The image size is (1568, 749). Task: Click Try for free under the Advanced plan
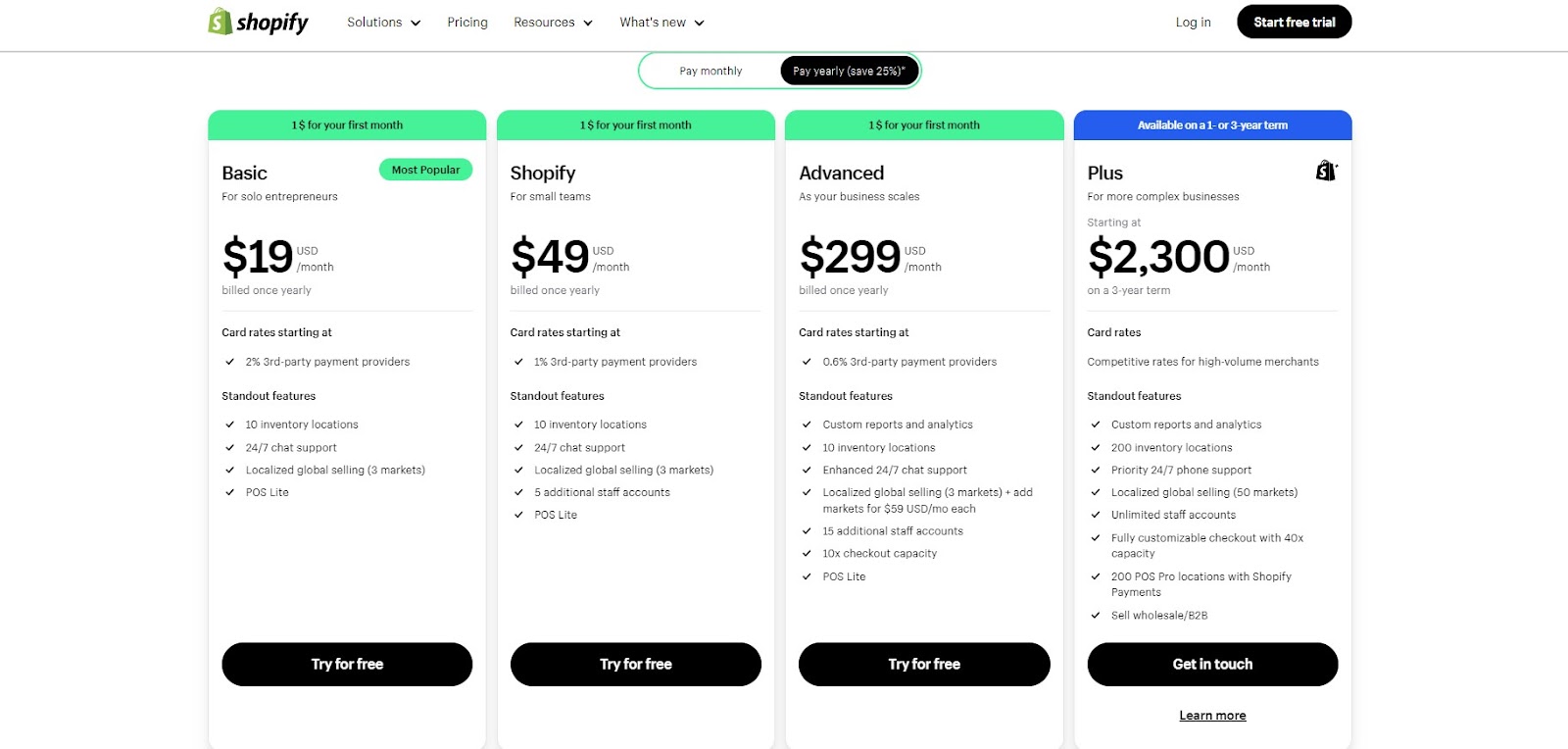923,664
